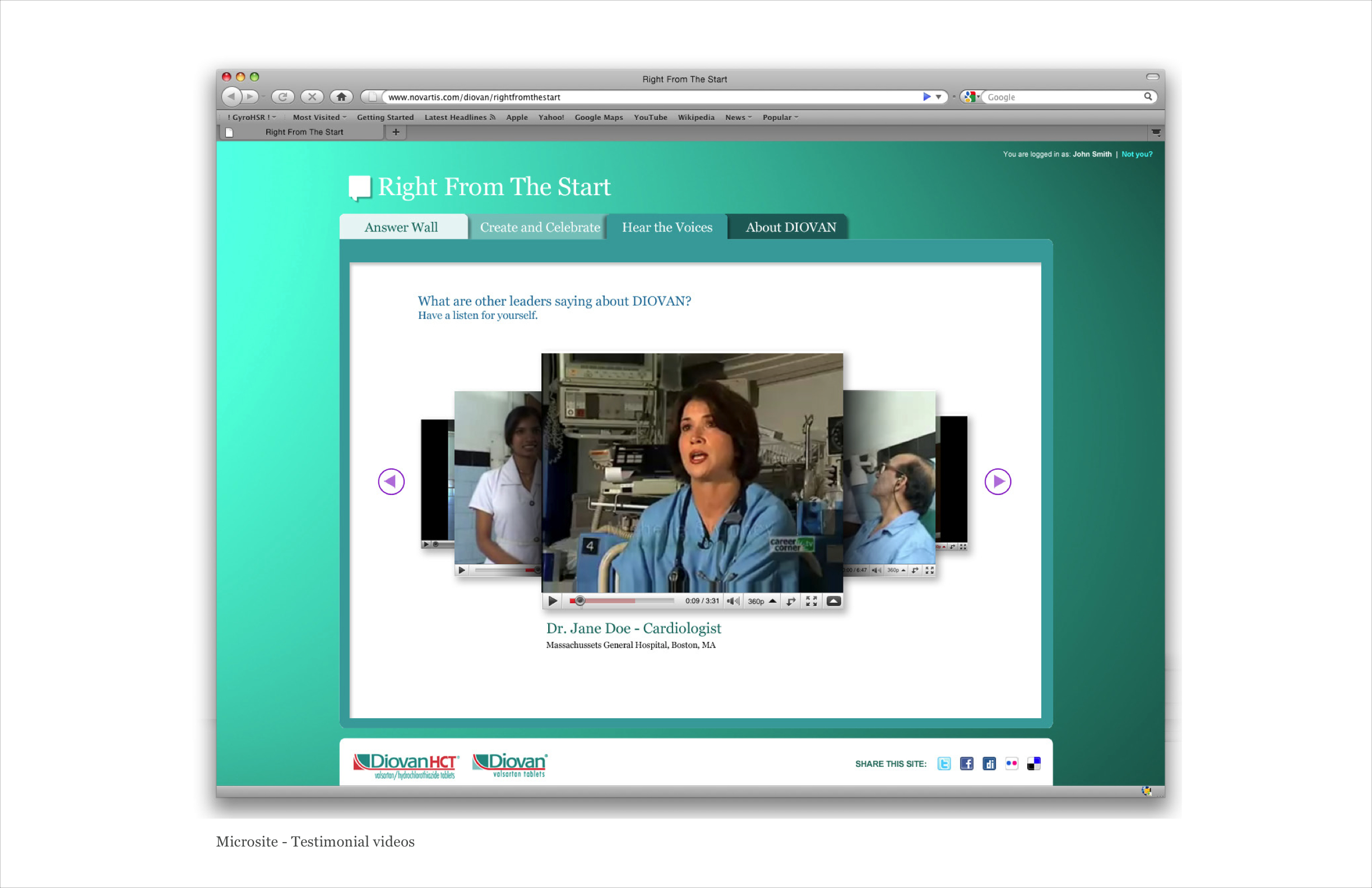Image resolution: width=1372 pixels, height=888 pixels.
Task: Play the Dr. Jane Doe video
Action: pyautogui.click(x=552, y=601)
